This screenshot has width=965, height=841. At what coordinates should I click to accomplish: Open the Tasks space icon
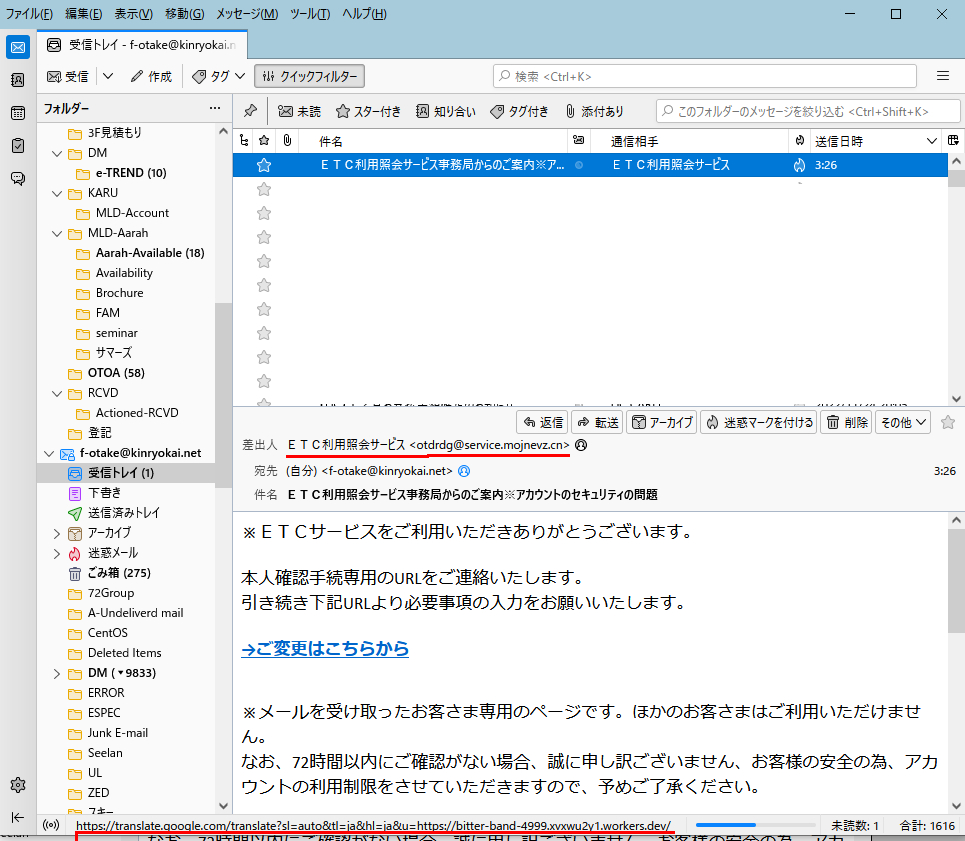18,146
